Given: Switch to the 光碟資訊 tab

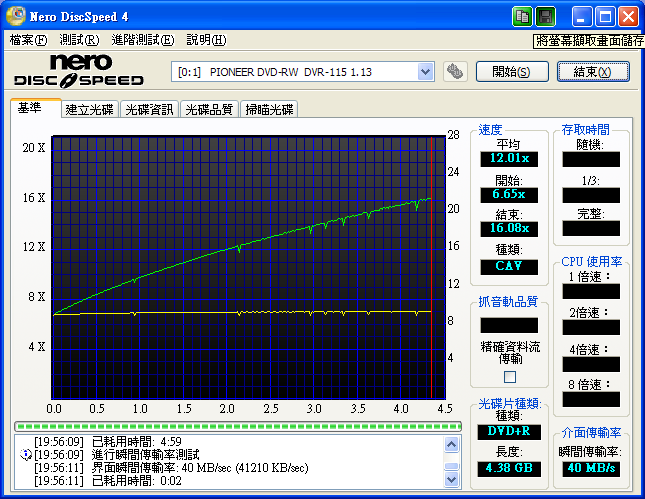Looking at the screenshot, I should (x=149, y=109).
